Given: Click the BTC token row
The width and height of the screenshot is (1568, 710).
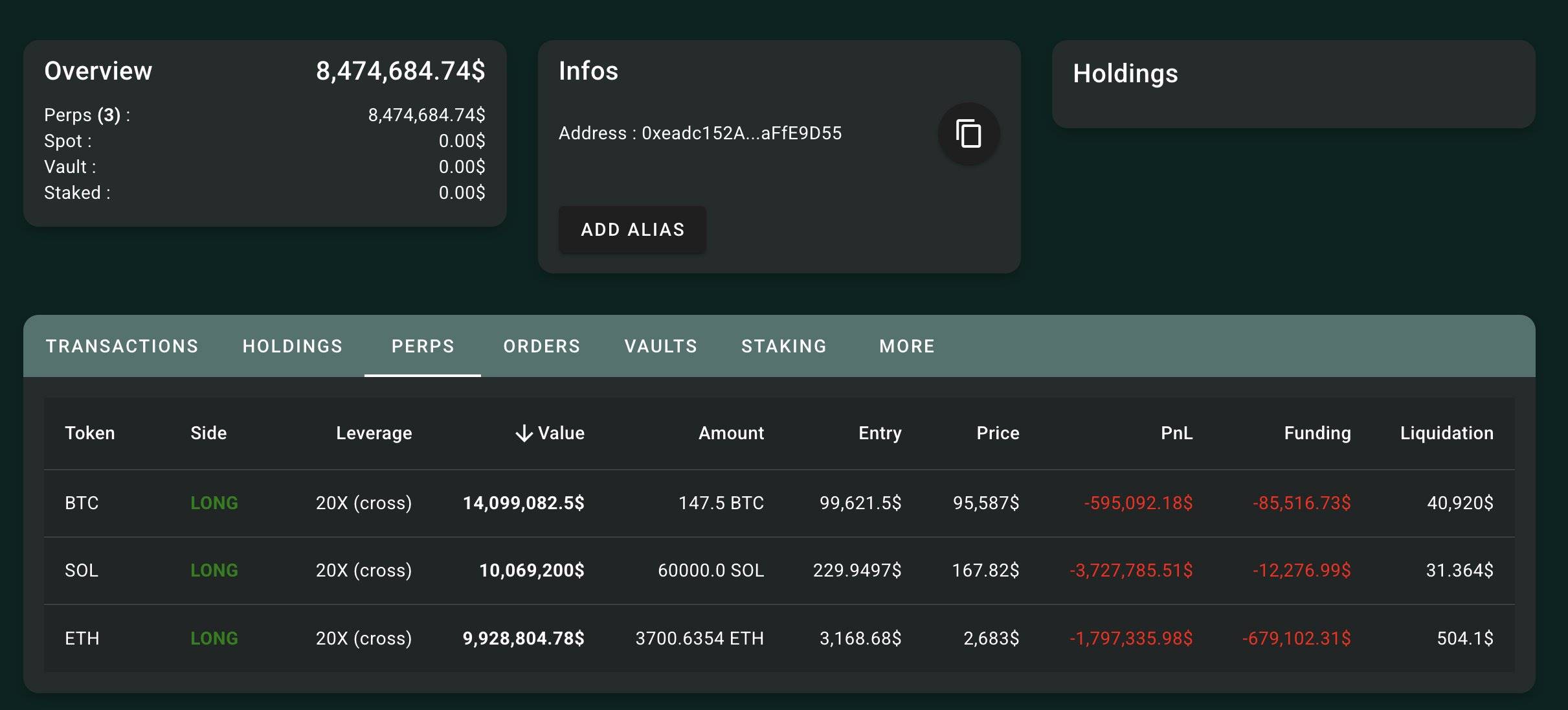Looking at the screenshot, I should point(82,503).
